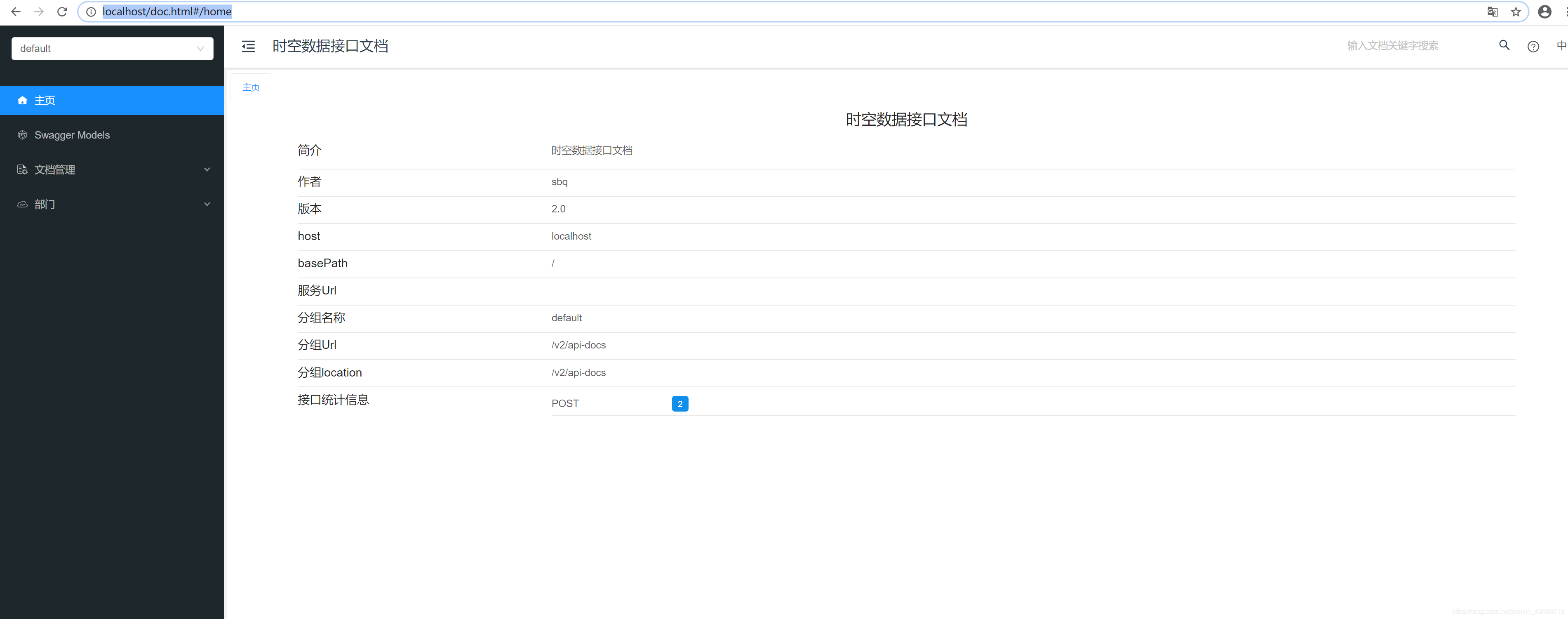Select 主页 in the sidebar menu
This screenshot has width=1568, height=619.
point(45,101)
